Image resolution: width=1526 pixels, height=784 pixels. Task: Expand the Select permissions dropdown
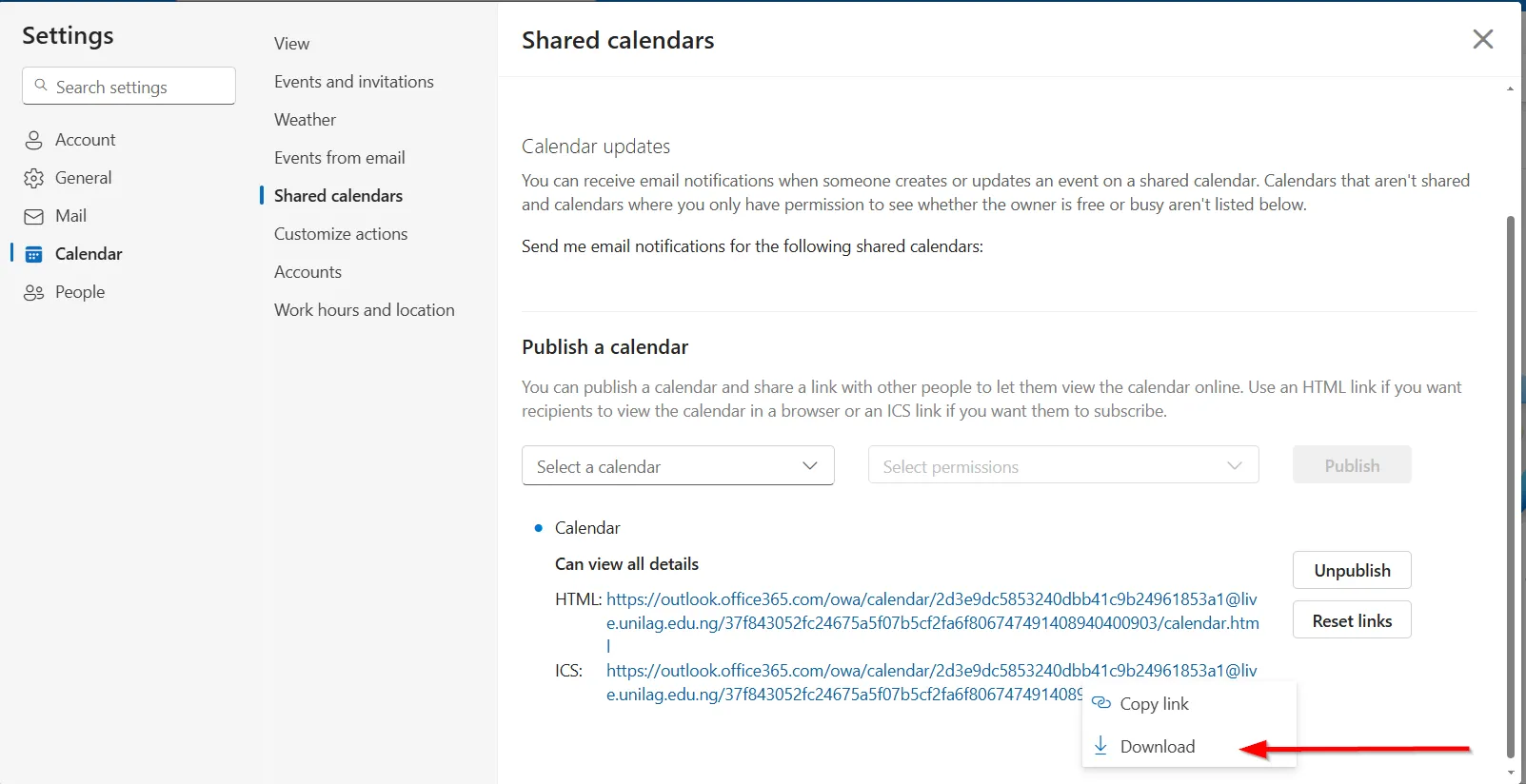(x=1062, y=466)
